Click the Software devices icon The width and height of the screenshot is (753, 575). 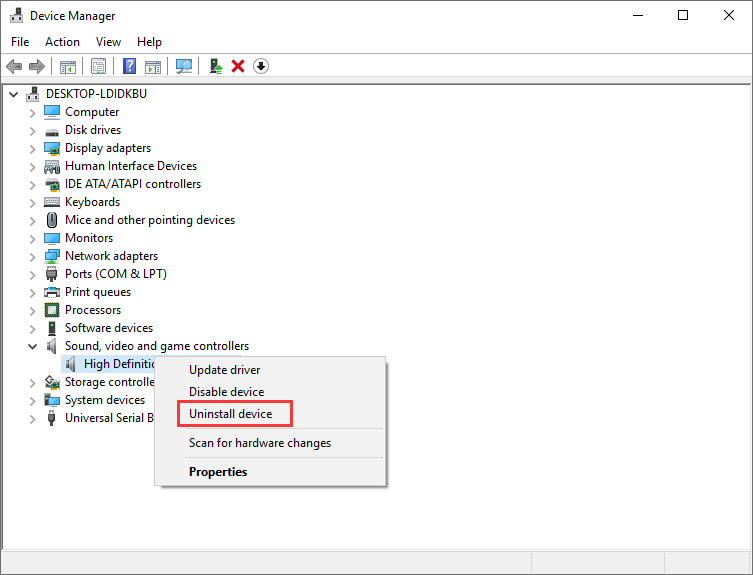[52, 328]
